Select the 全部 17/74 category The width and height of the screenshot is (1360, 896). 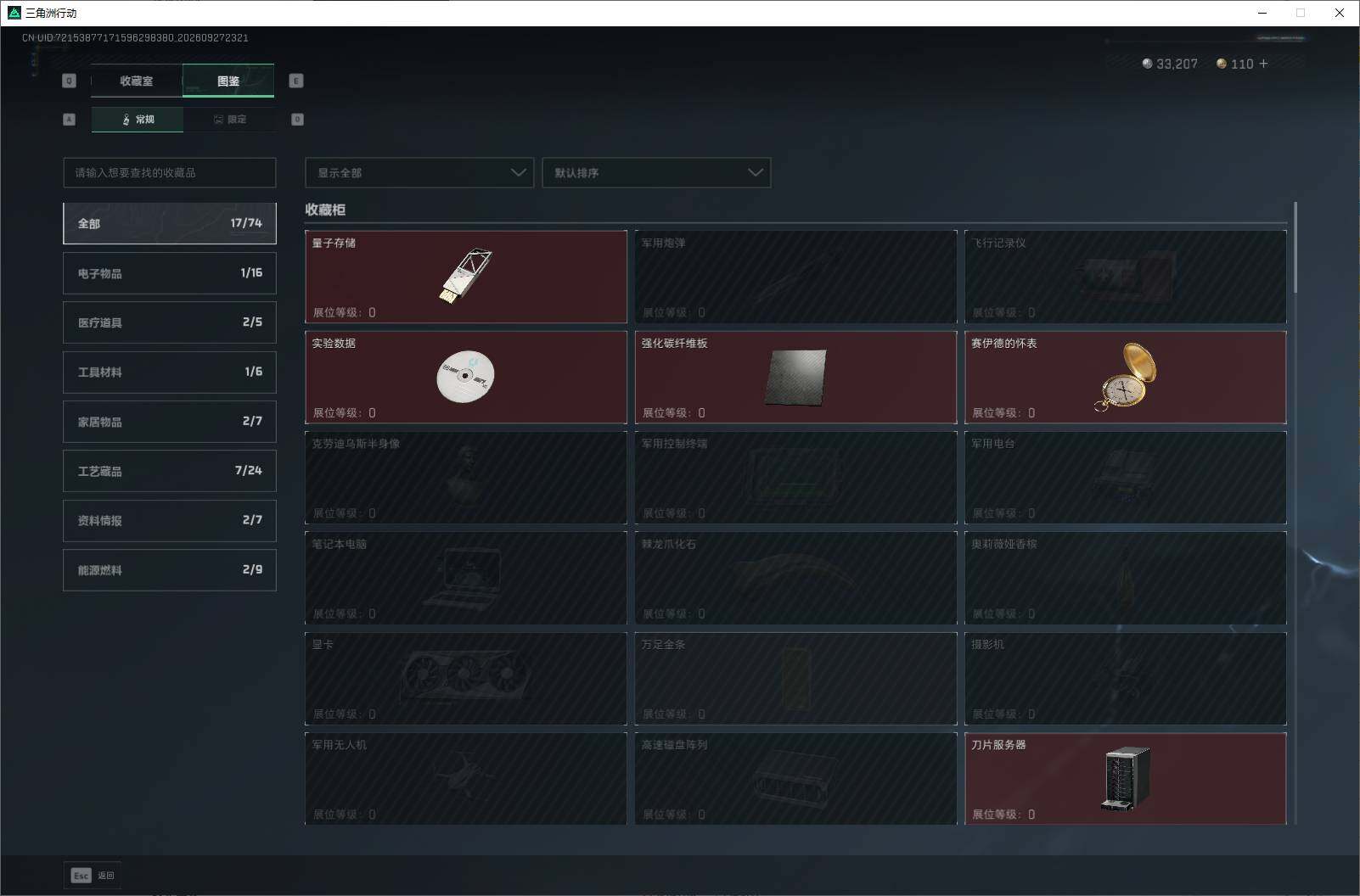(170, 223)
